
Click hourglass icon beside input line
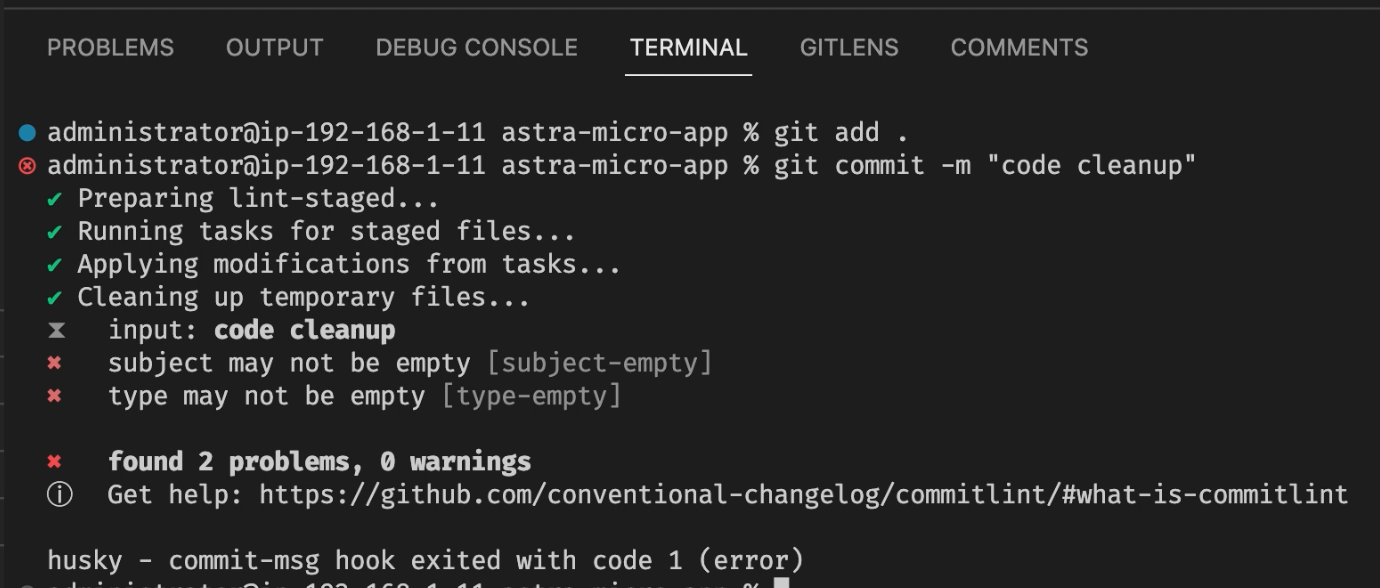tap(56, 330)
